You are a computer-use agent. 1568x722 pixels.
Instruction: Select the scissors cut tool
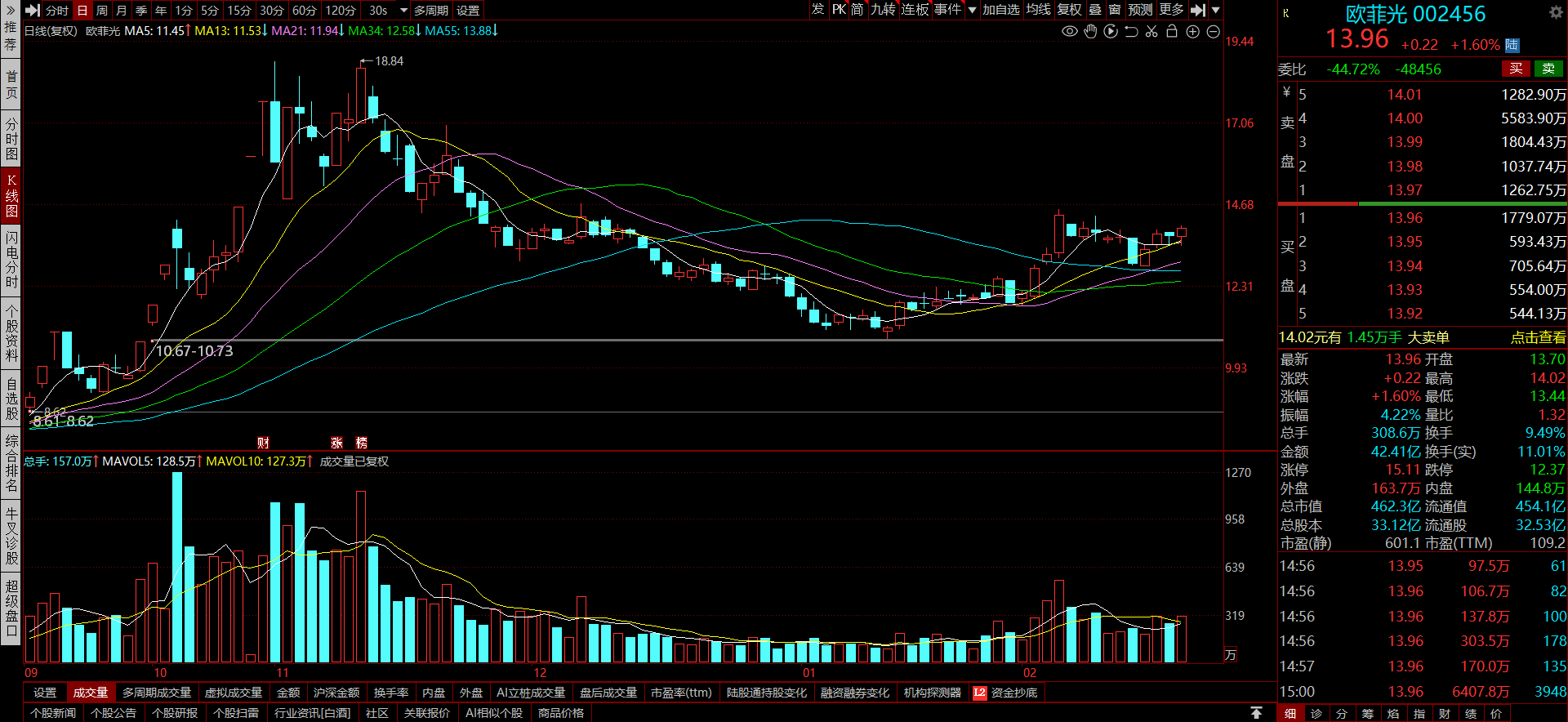click(1151, 31)
